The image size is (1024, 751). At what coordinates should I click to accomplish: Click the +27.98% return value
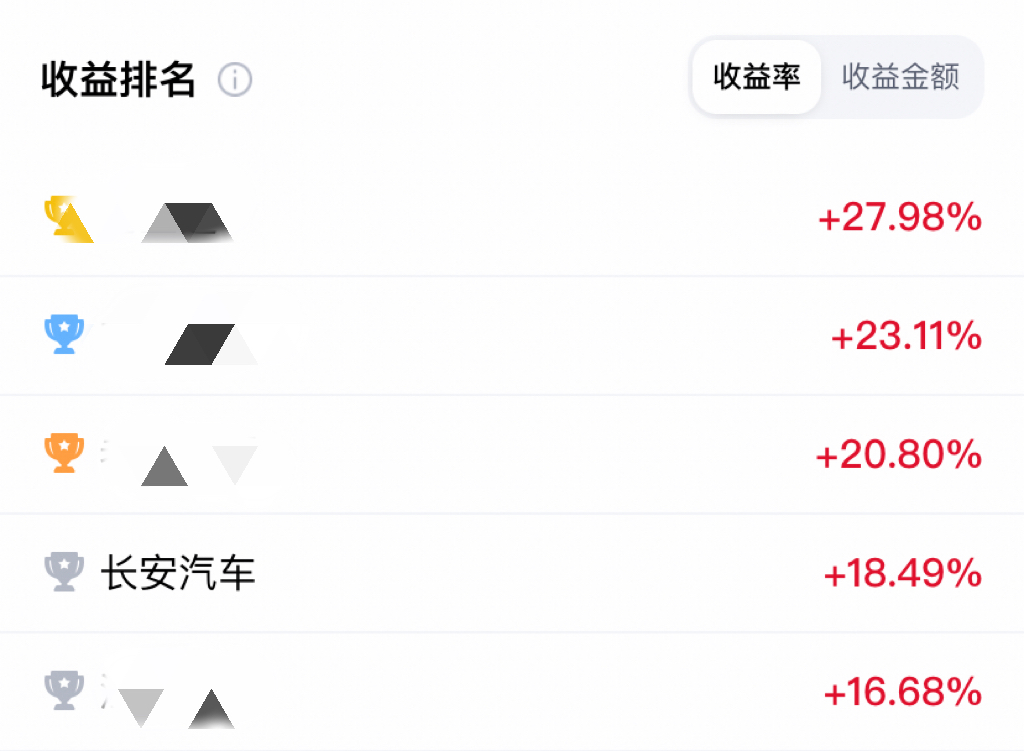point(899,218)
